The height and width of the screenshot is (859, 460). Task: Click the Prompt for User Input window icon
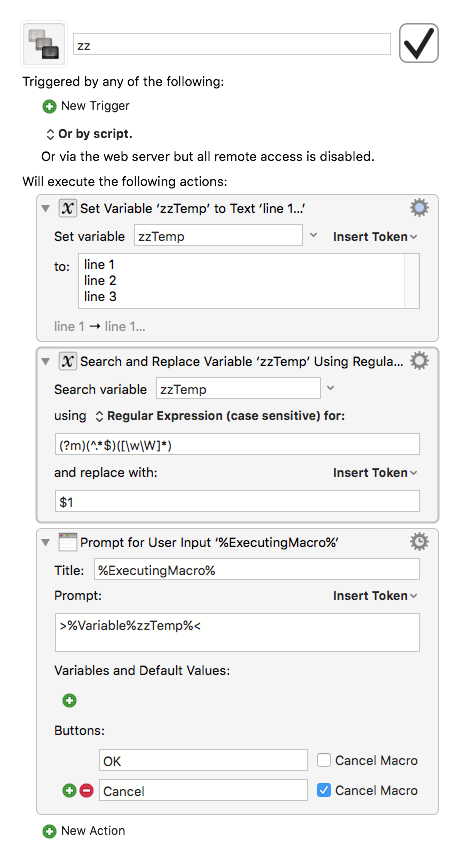(x=68, y=542)
